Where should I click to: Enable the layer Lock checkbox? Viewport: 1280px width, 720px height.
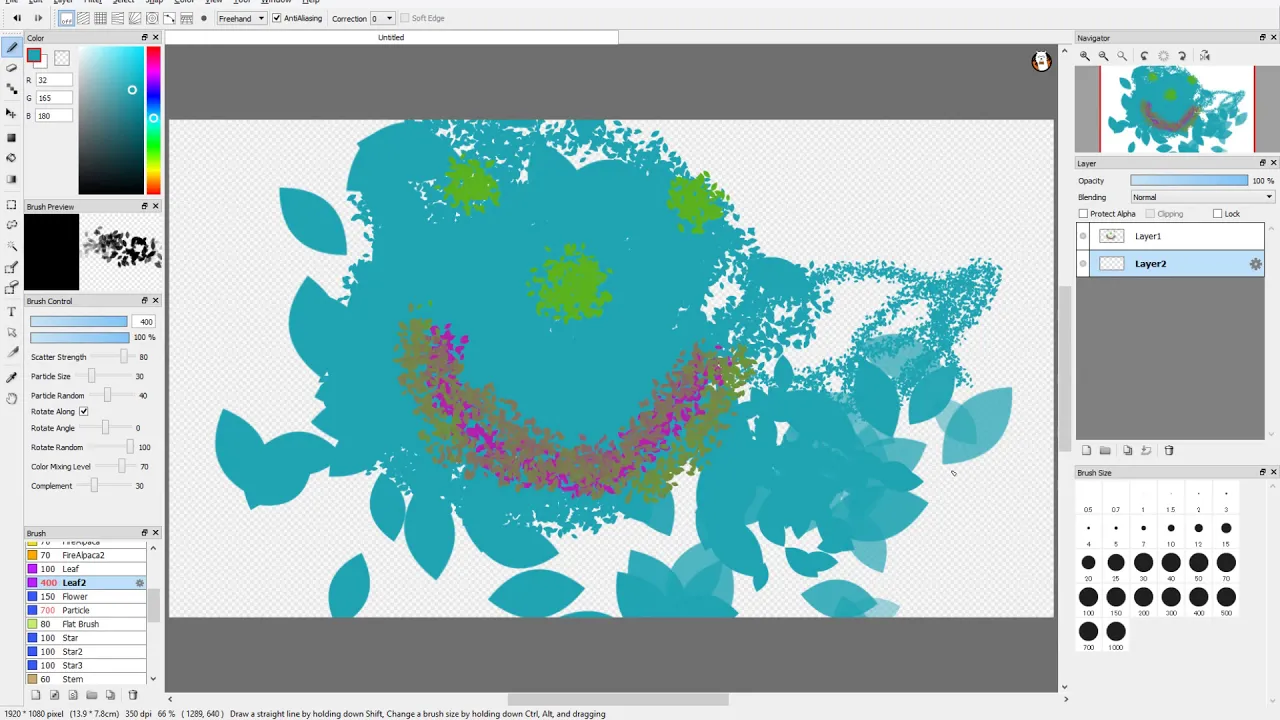(1217, 214)
